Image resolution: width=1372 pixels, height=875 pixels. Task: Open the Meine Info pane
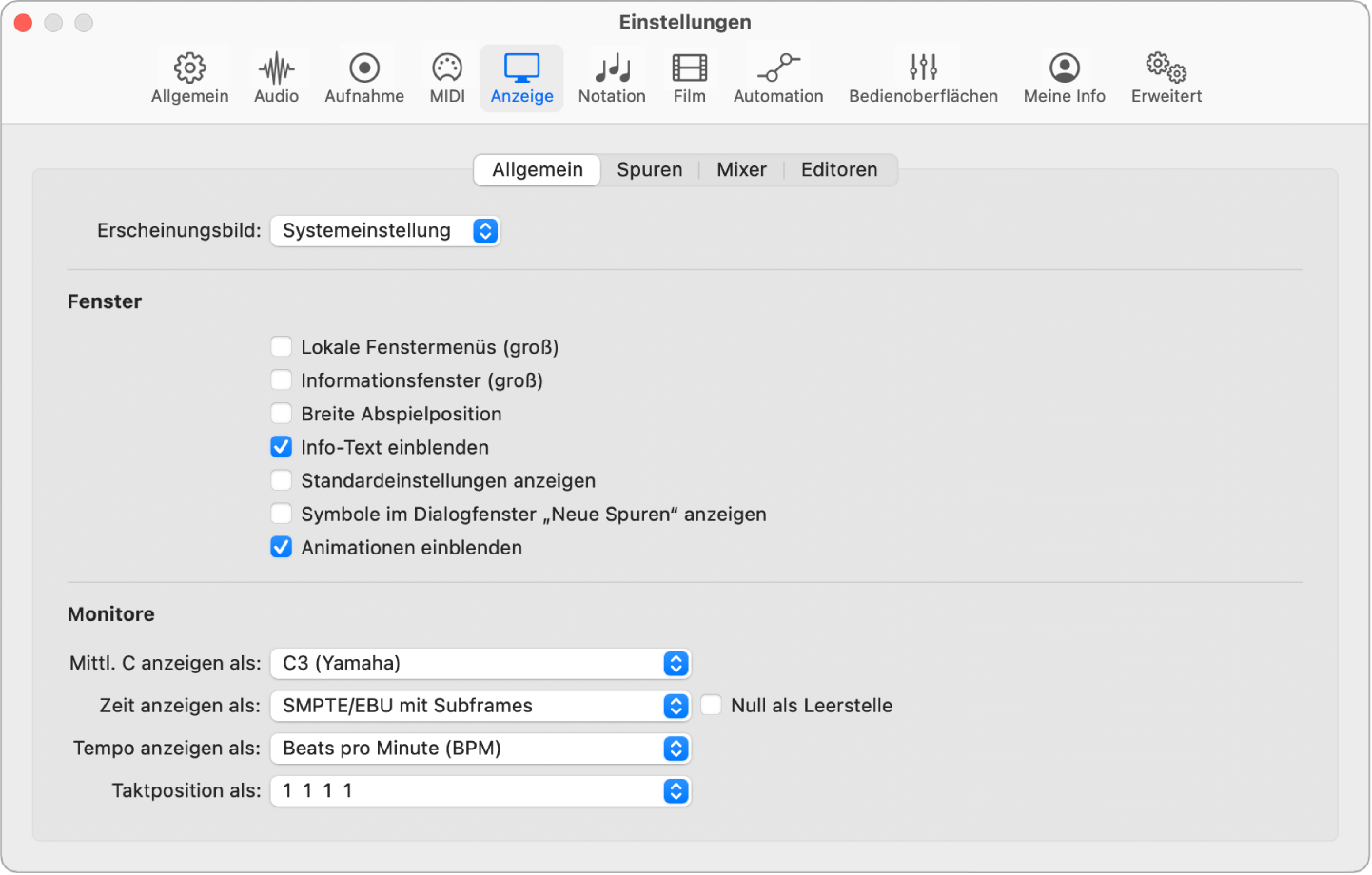[1065, 78]
